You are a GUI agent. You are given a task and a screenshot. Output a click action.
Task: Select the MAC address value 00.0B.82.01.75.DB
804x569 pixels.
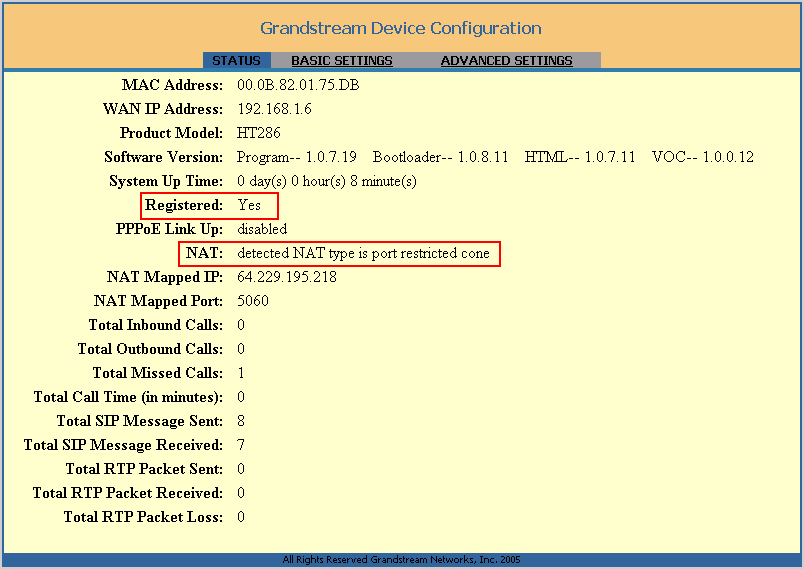[x=298, y=85]
